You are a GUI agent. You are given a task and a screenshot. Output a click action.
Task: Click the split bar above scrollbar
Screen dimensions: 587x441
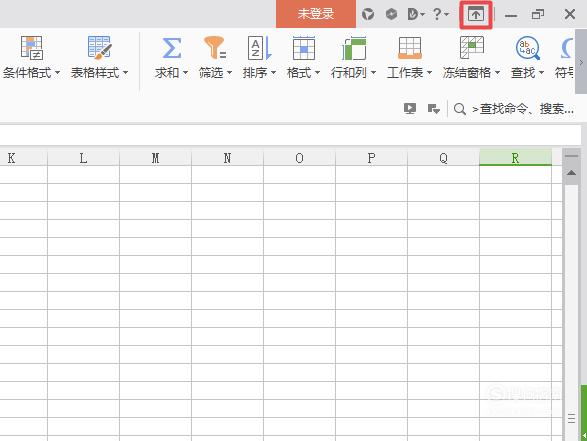(571, 156)
